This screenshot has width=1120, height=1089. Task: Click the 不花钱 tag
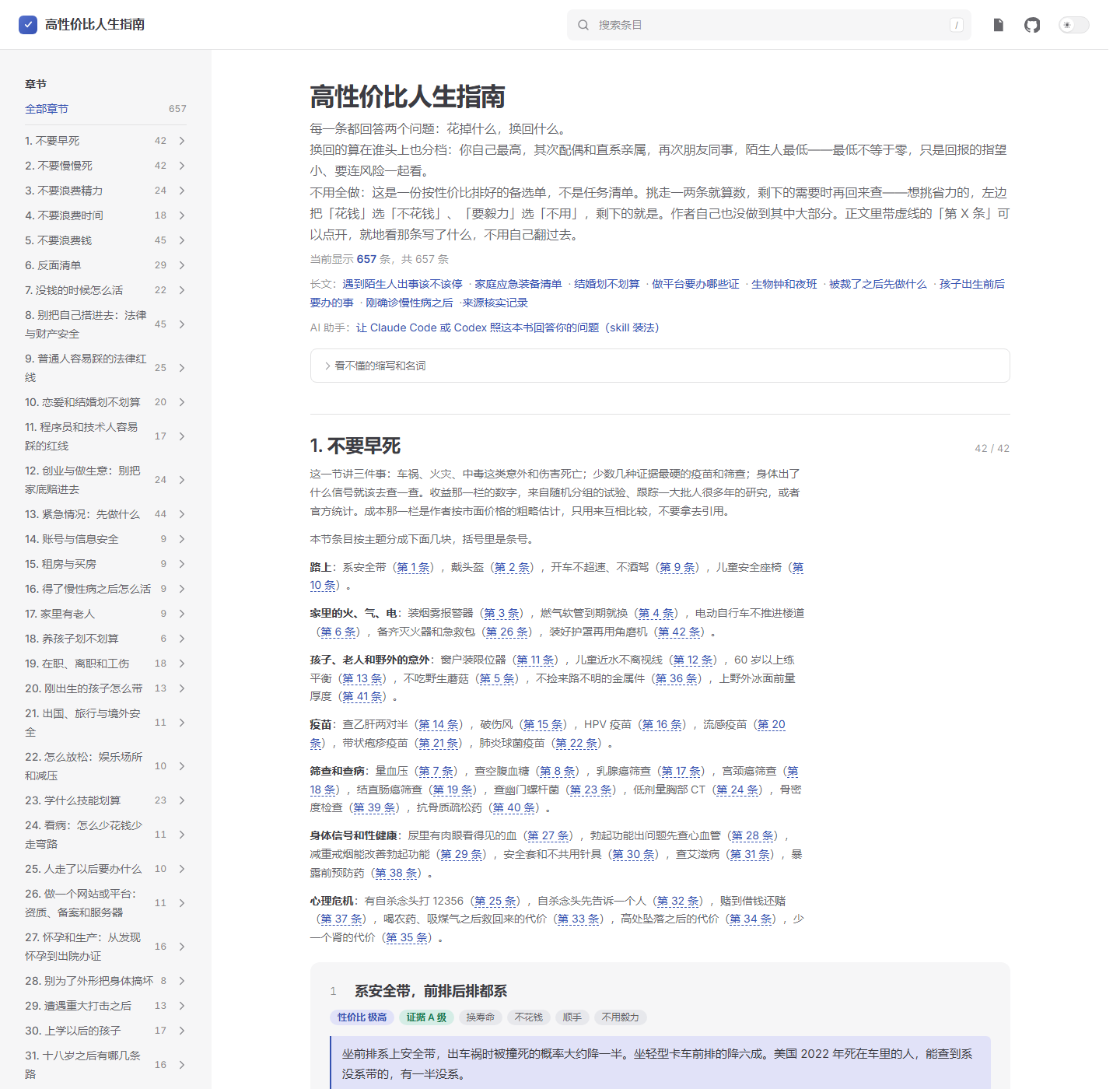529,1017
